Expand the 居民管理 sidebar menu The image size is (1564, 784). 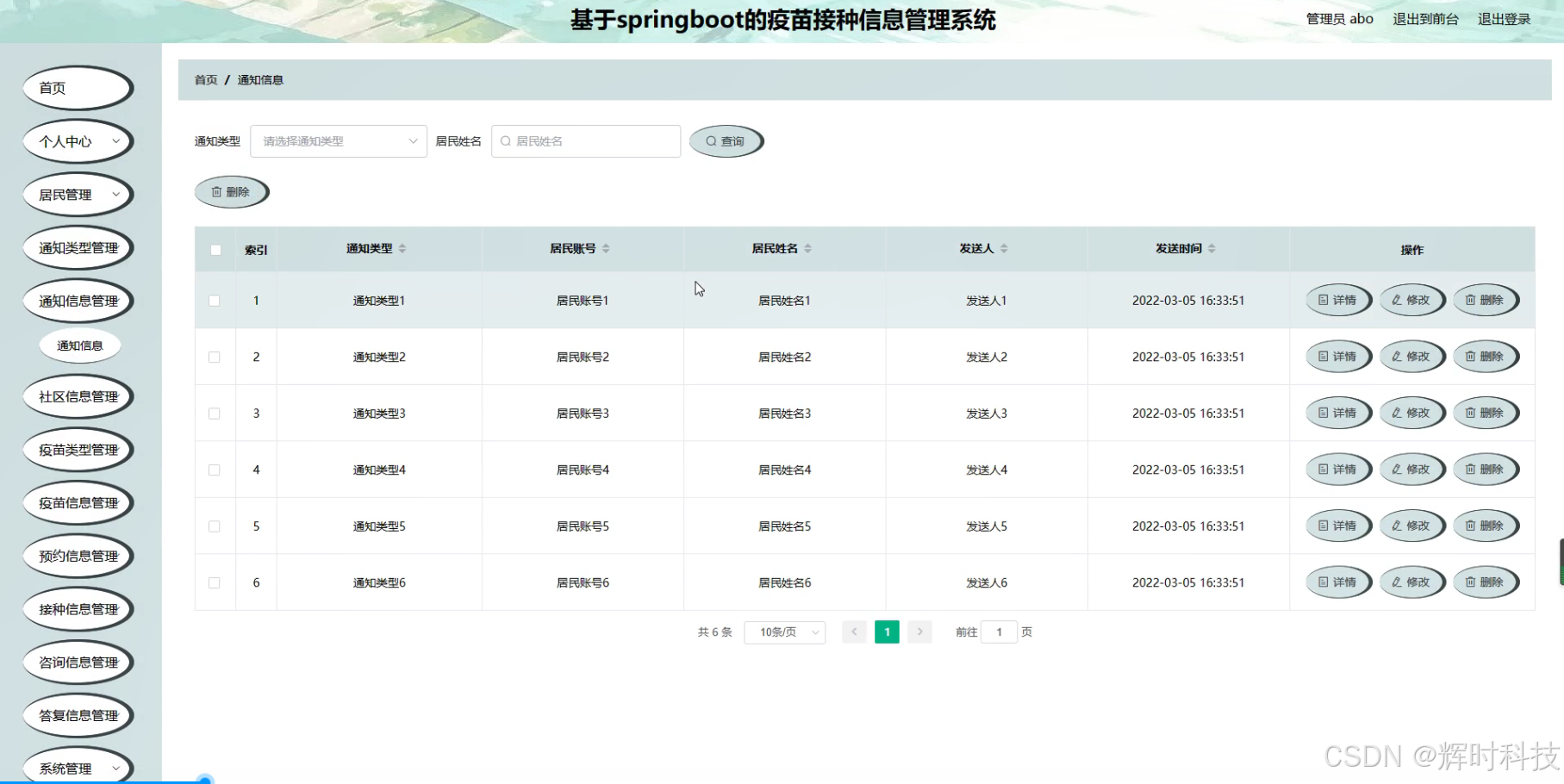78,195
